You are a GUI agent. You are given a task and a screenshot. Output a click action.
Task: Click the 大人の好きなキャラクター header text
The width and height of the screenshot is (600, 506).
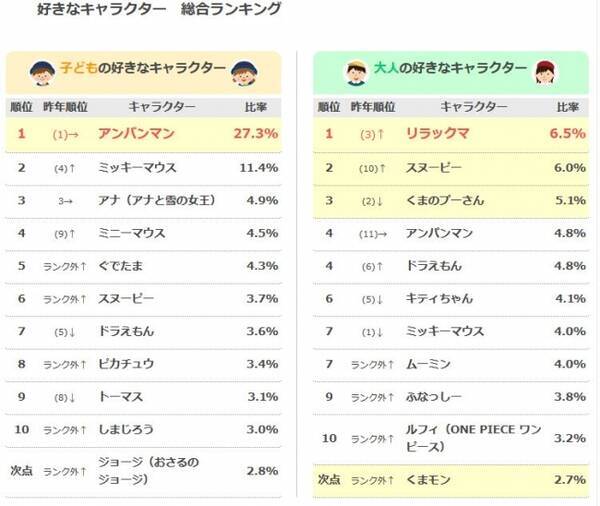451,69
